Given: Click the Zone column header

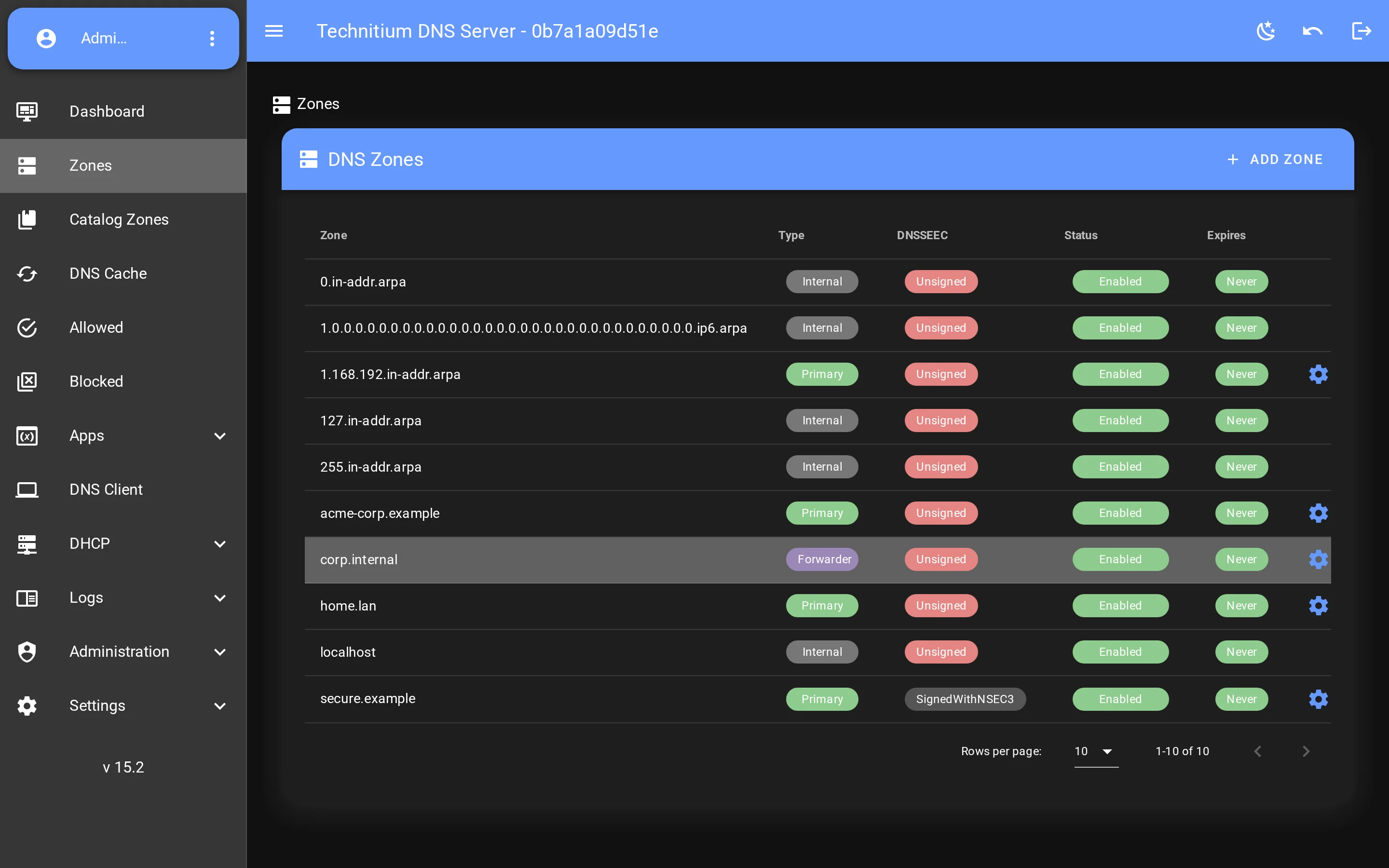Looking at the screenshot, I should click(x=333, y=235).
